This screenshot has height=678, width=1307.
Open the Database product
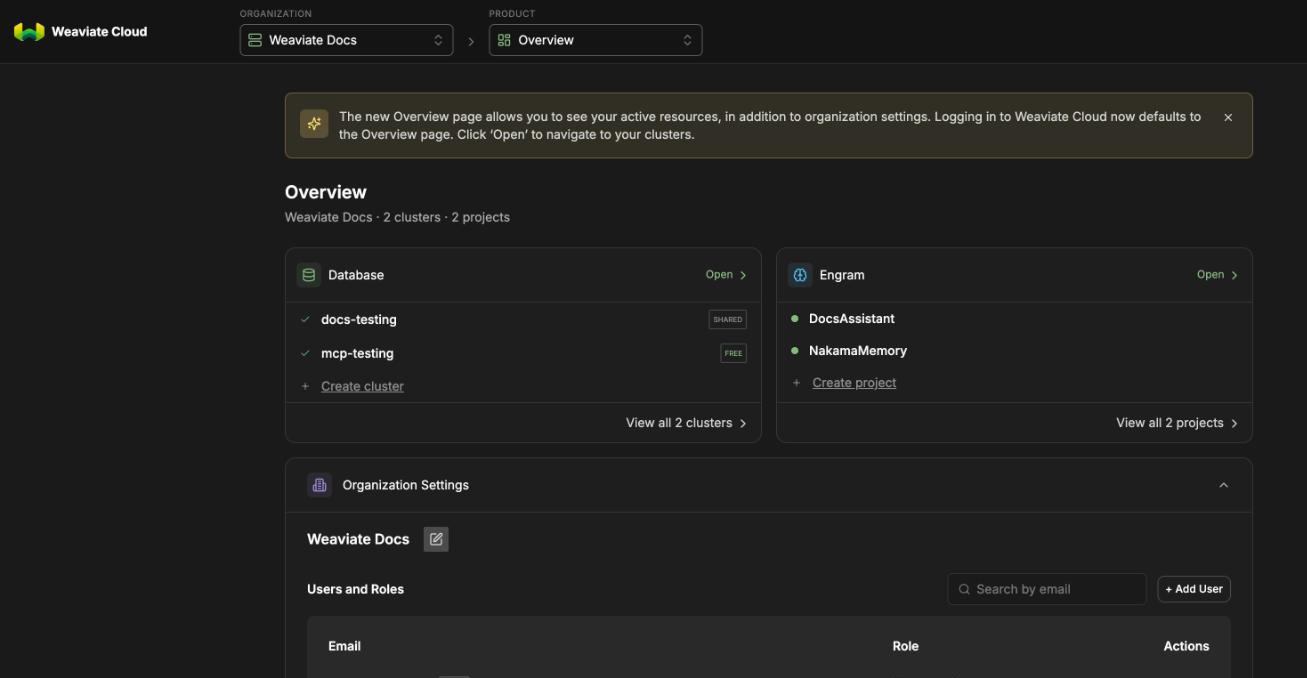tap(726, 275)
